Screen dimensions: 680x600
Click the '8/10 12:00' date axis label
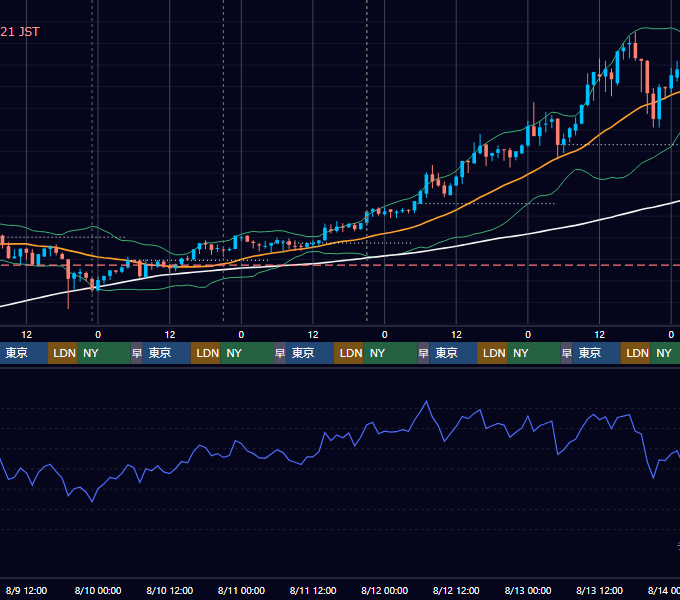tap(170, 590)
